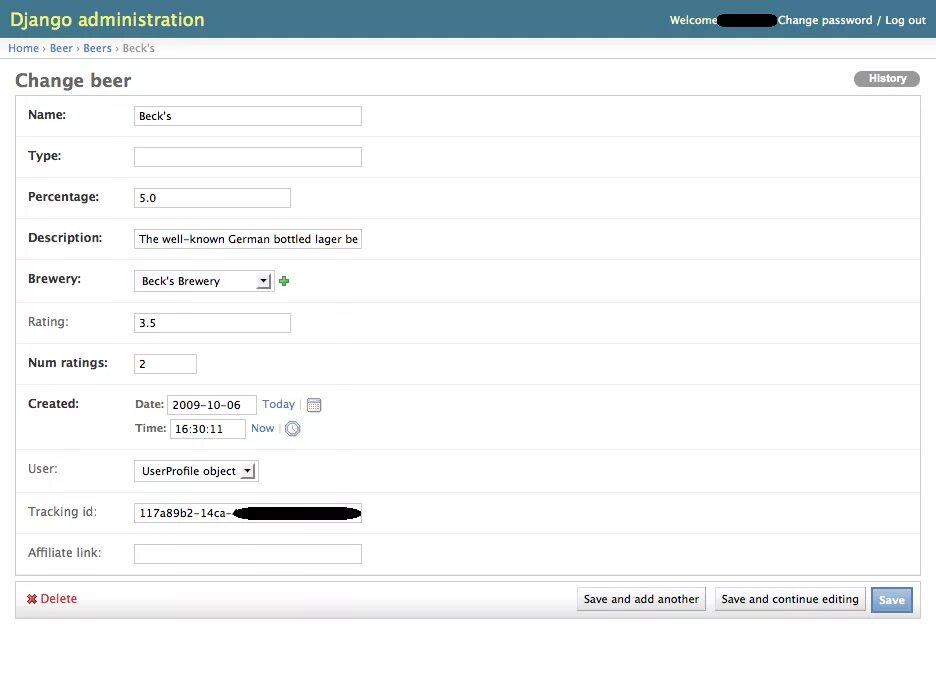Edit the Rating field showing 3.5
936x692 pixels.
(x=213, y=323)
